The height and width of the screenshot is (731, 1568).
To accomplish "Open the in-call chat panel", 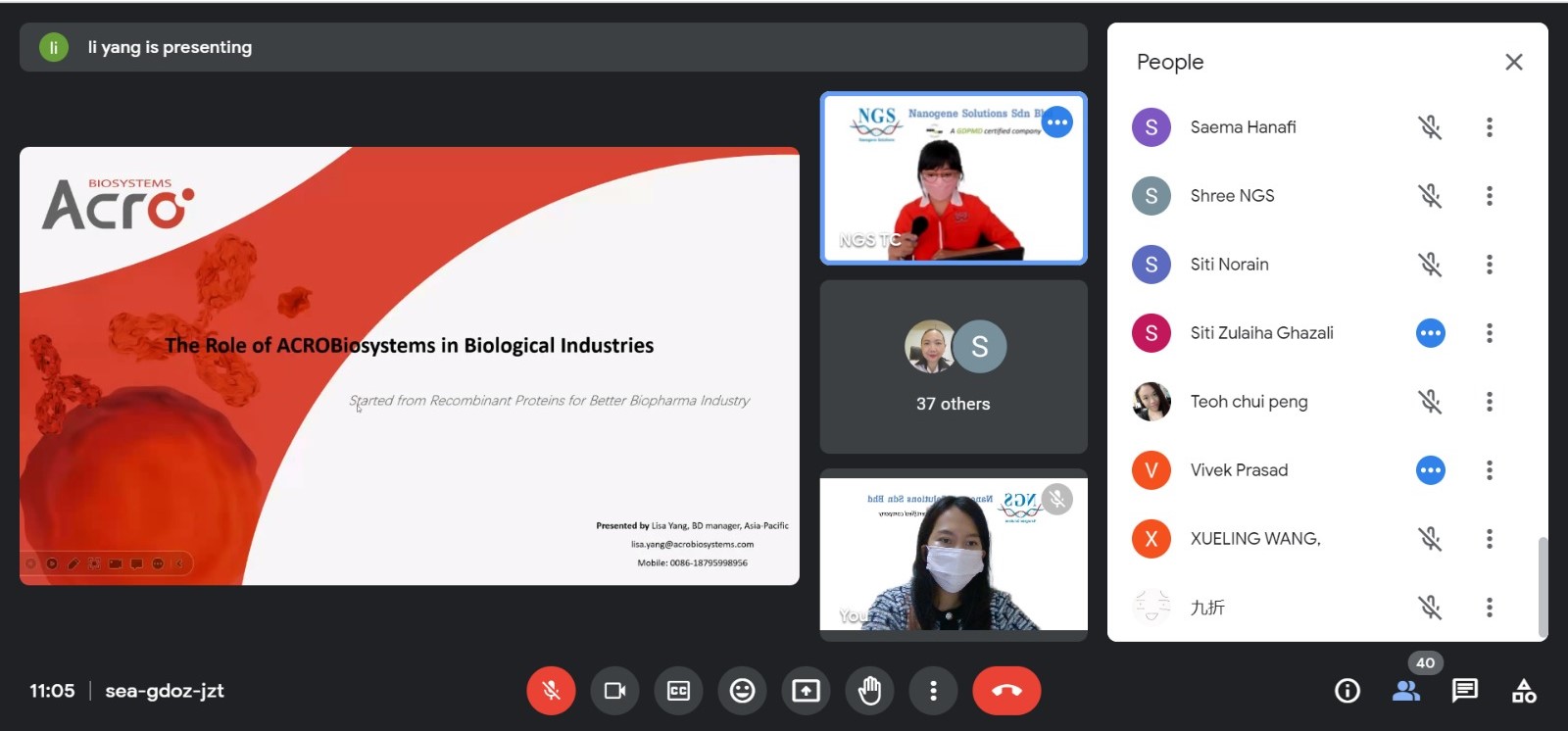I will tap(1465, 691).
